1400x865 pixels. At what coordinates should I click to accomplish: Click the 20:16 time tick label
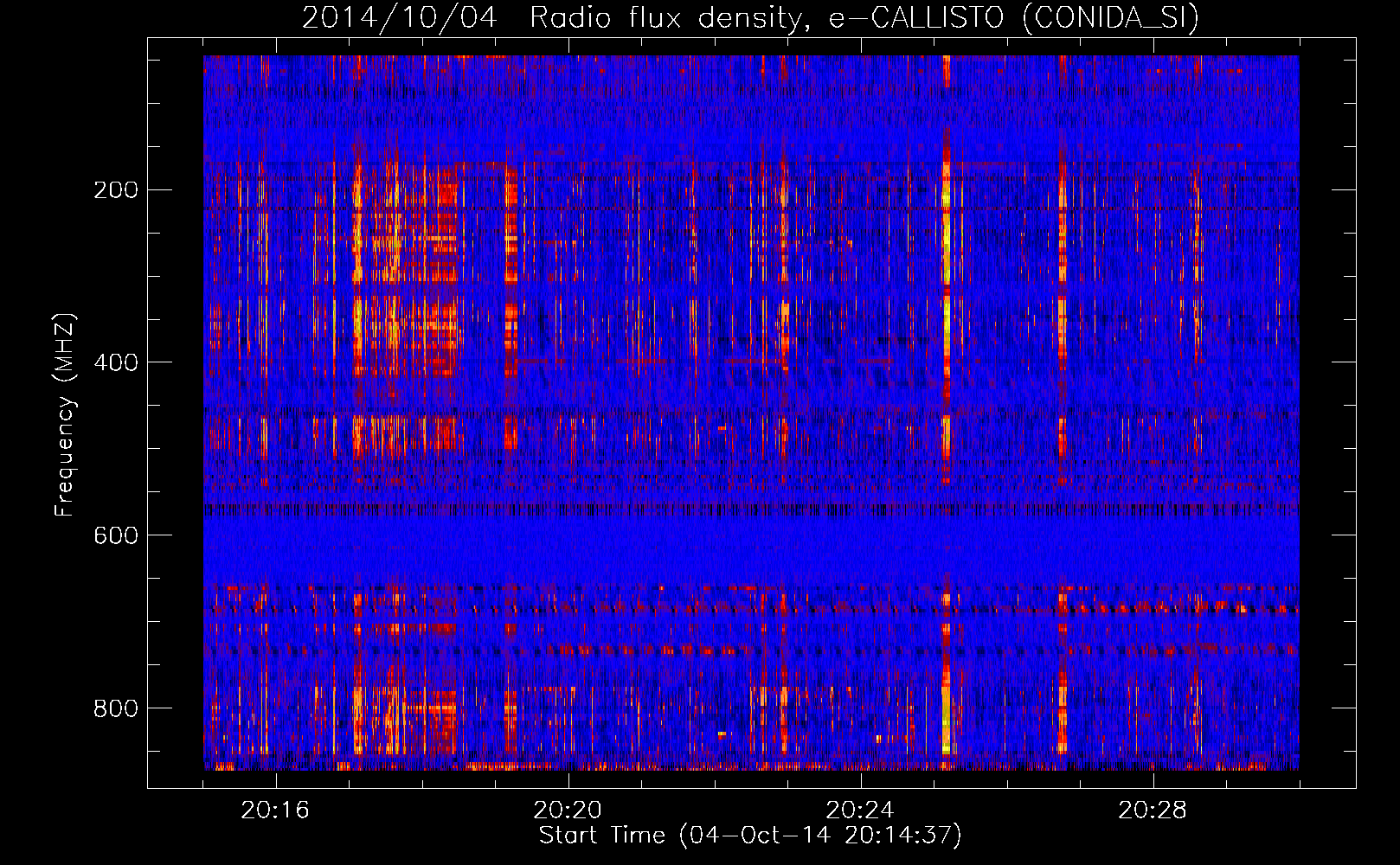(x=275, y=811)
